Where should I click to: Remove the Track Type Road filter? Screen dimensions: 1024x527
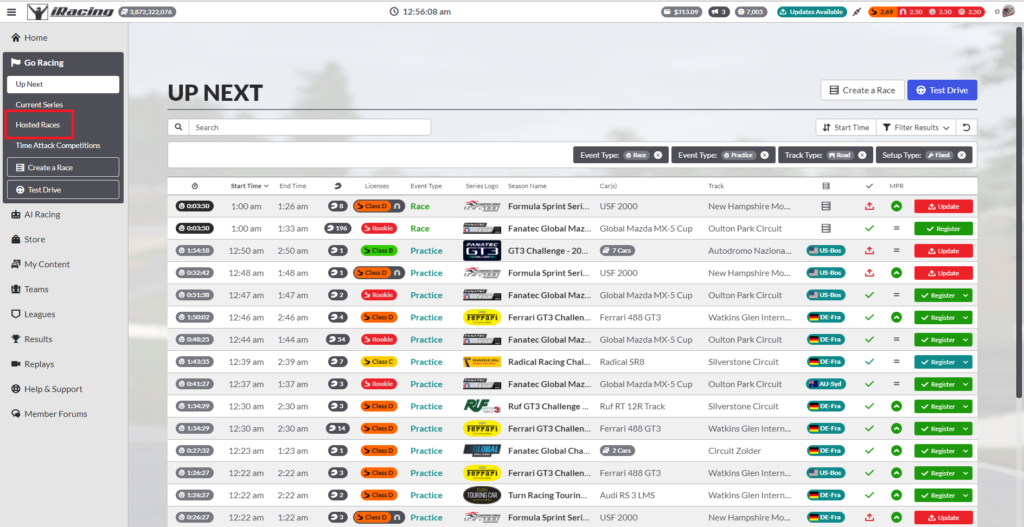pyautogui.click(x=861, y=155)
